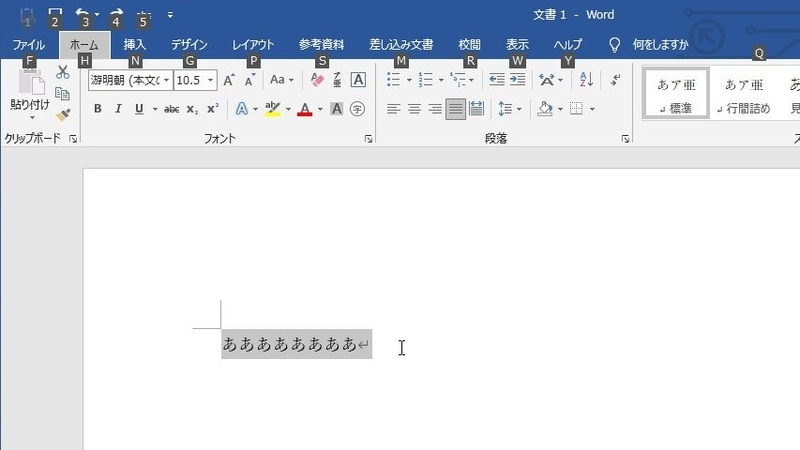The image size is (800, 450).
Task: Open the ファイル tab
Action: coord(29,45)
